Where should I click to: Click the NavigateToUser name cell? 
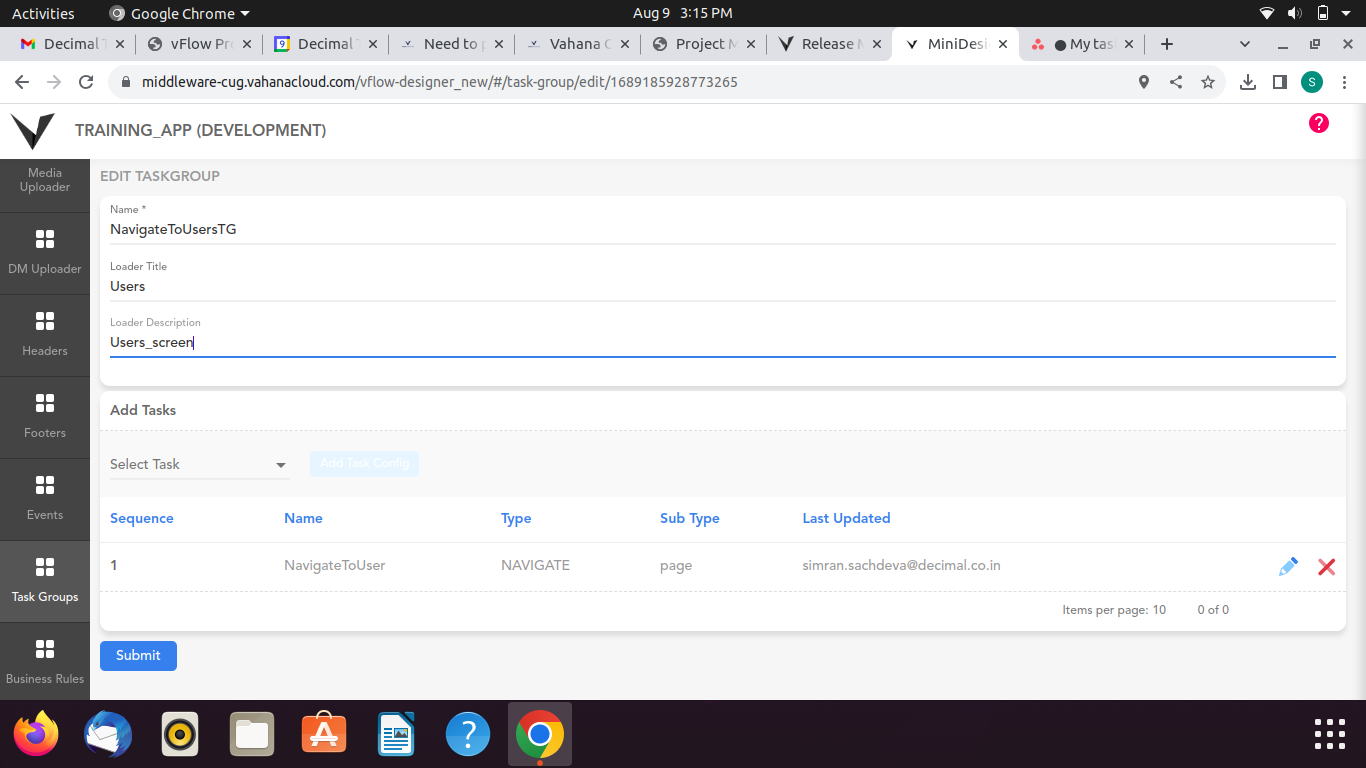335,565
